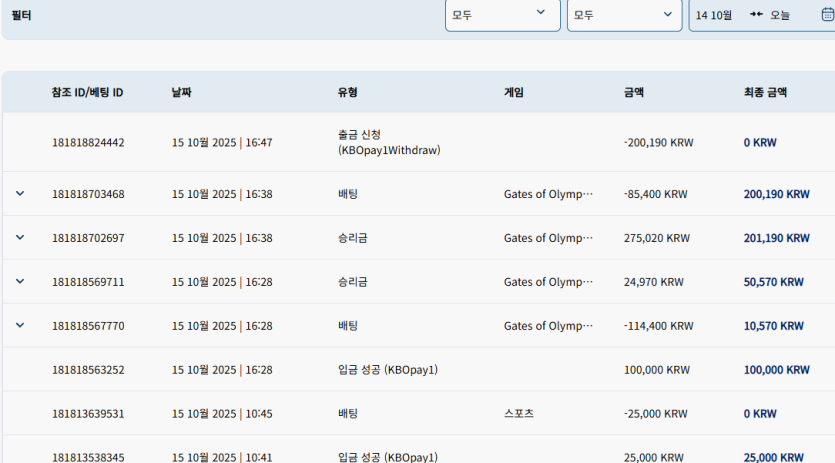Image resolution: width=835 pixels, height=463 pixels.
Task: Click the date range field starting 14 10월
Action: [x=762, y=15]
